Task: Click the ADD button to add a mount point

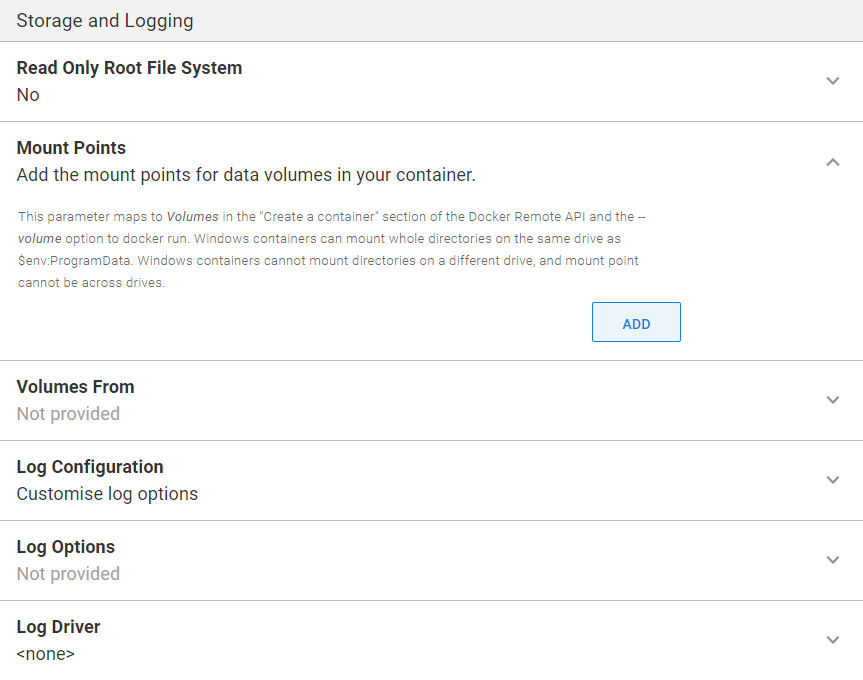Action: click(x=636, y=322)
